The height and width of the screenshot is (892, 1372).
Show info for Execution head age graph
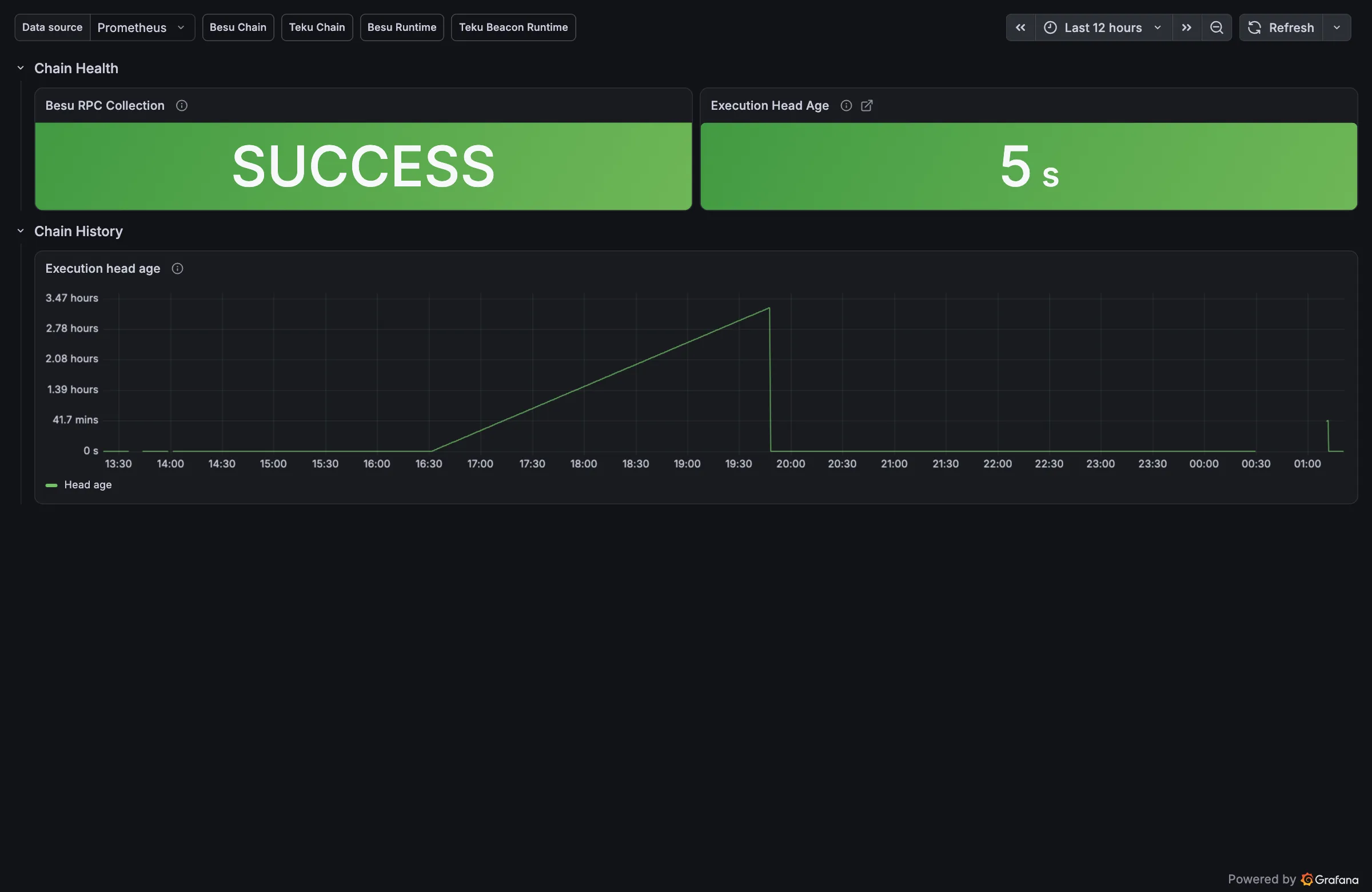click(178, 269)
